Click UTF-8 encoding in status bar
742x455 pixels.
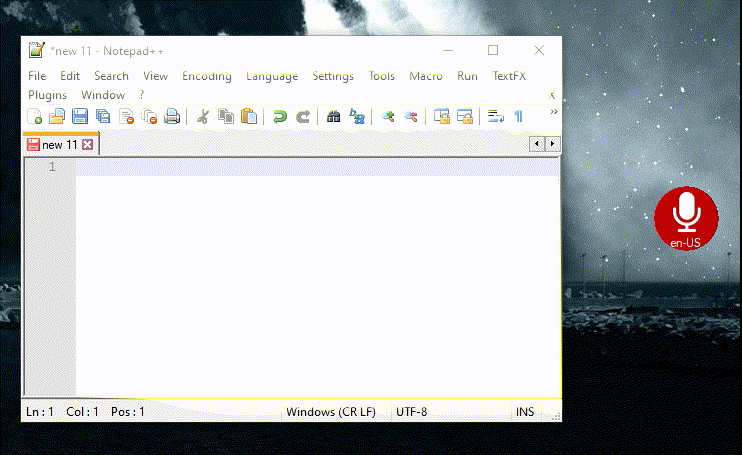(x=411, y=412)
